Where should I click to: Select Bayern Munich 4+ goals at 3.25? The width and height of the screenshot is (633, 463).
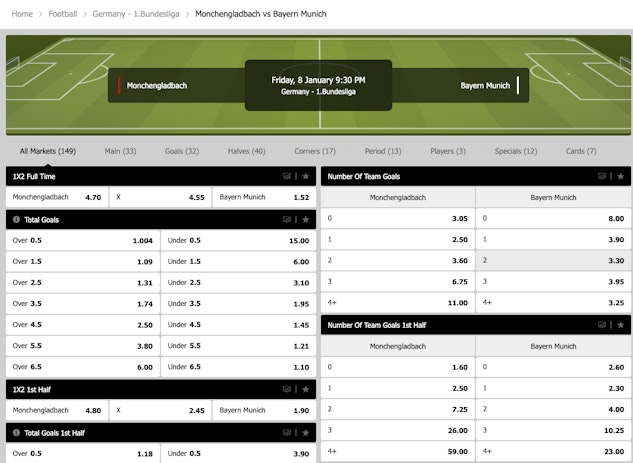[553, 302]
